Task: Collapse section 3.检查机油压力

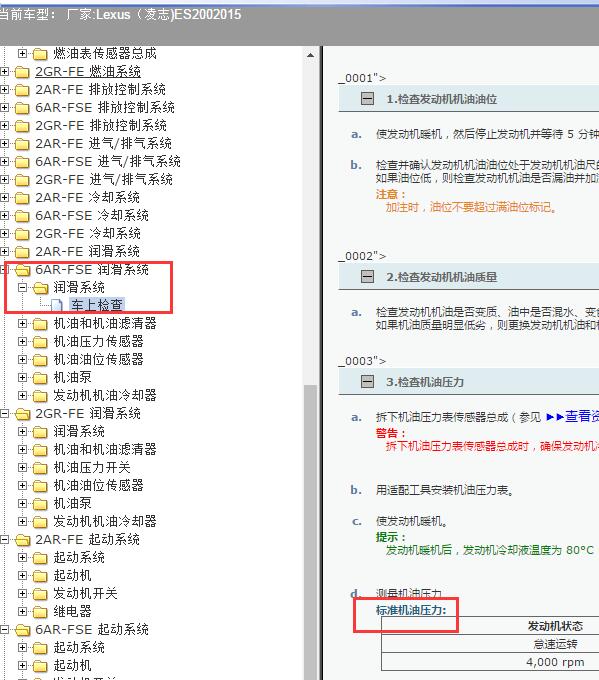Action: 367,382
